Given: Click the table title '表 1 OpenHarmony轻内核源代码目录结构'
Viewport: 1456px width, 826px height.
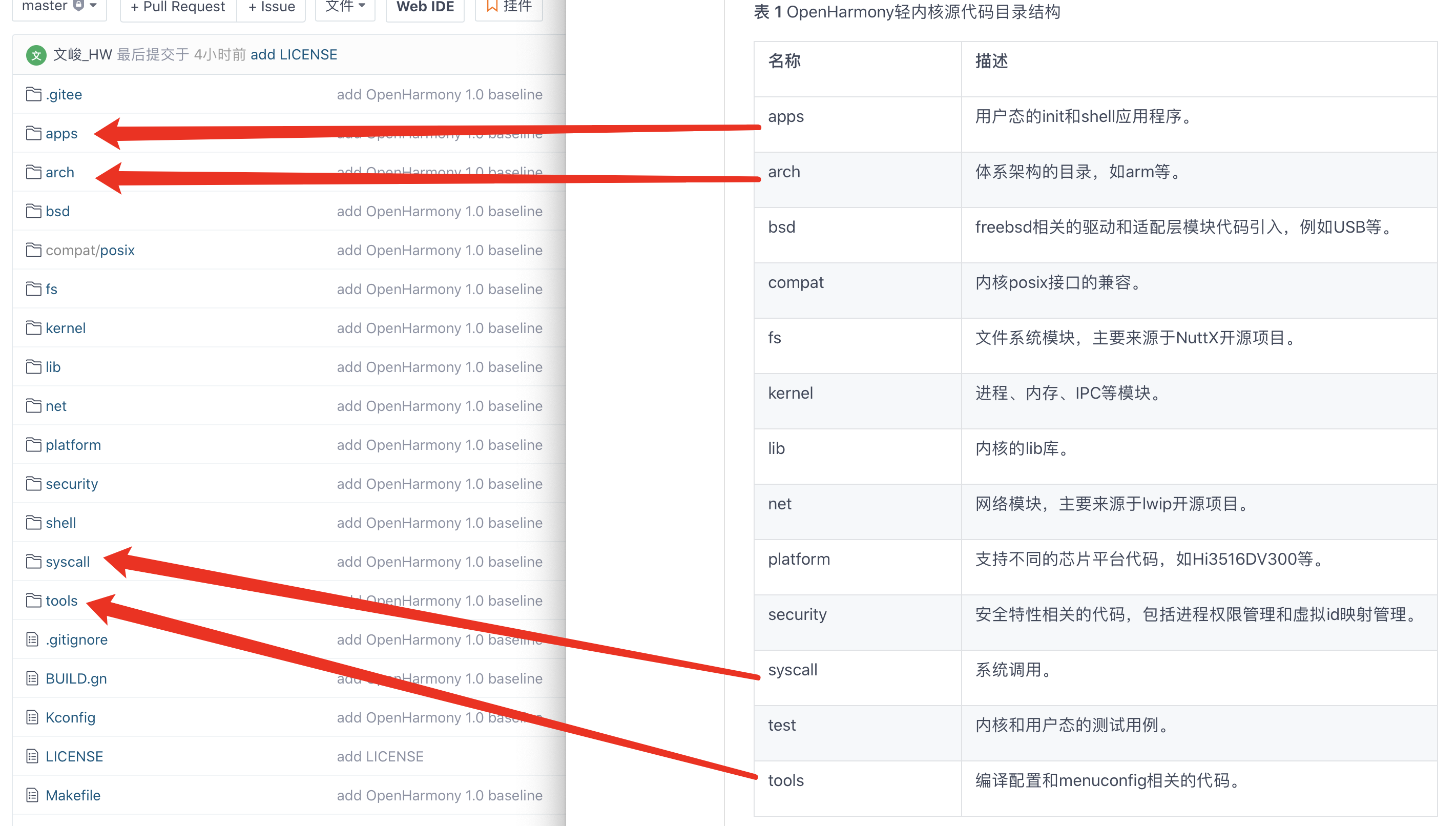Looking at the screenshot, I should pyautogui.click(x=907, y=11).
